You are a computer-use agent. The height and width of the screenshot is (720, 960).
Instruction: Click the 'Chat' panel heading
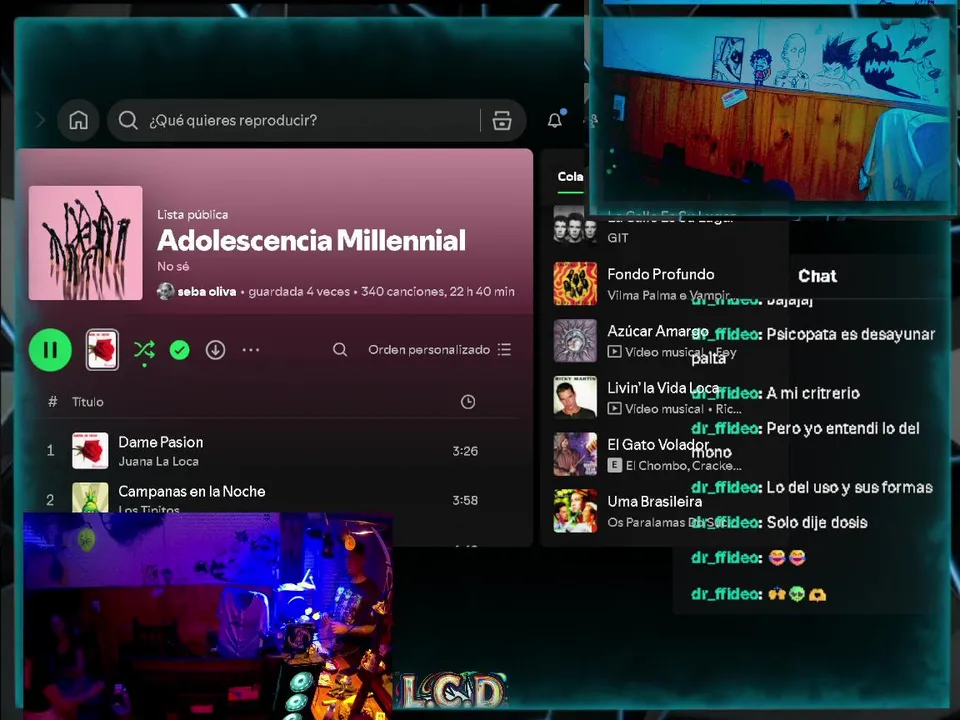pos(817,276)
